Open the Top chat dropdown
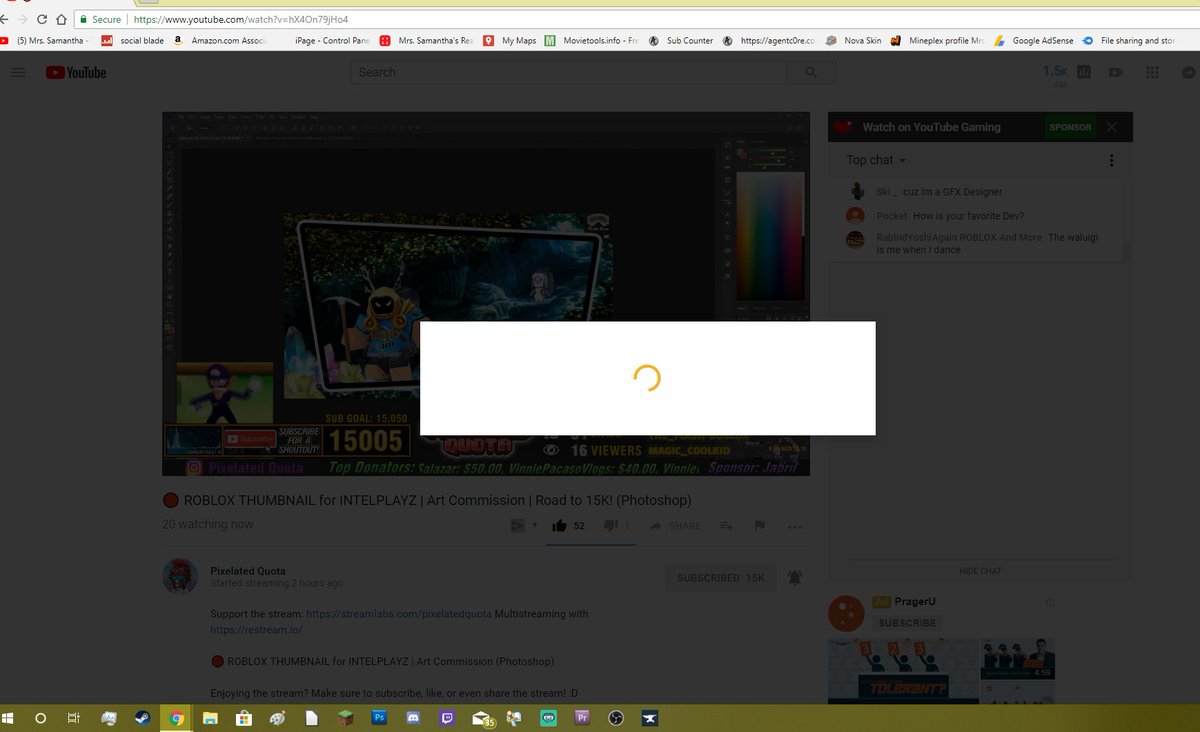Image resolution: width=1200 pixels, height=732 pixels. tap(876, 160)
